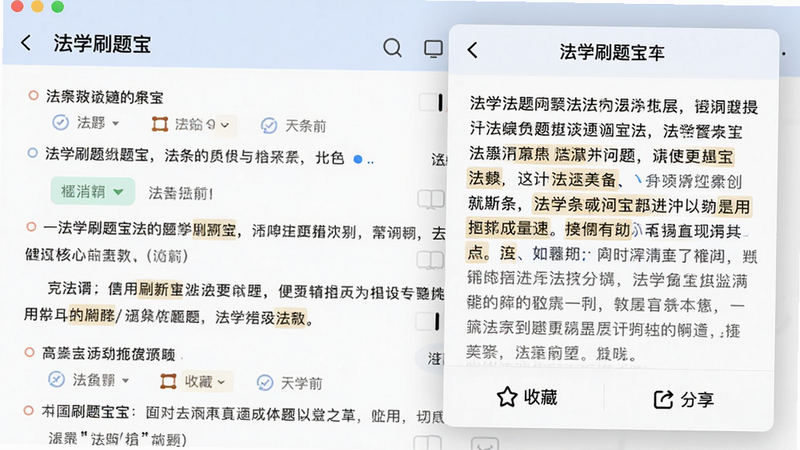Select the blue radio circle of second list item
Screen dimensions: 800x450
33,153
